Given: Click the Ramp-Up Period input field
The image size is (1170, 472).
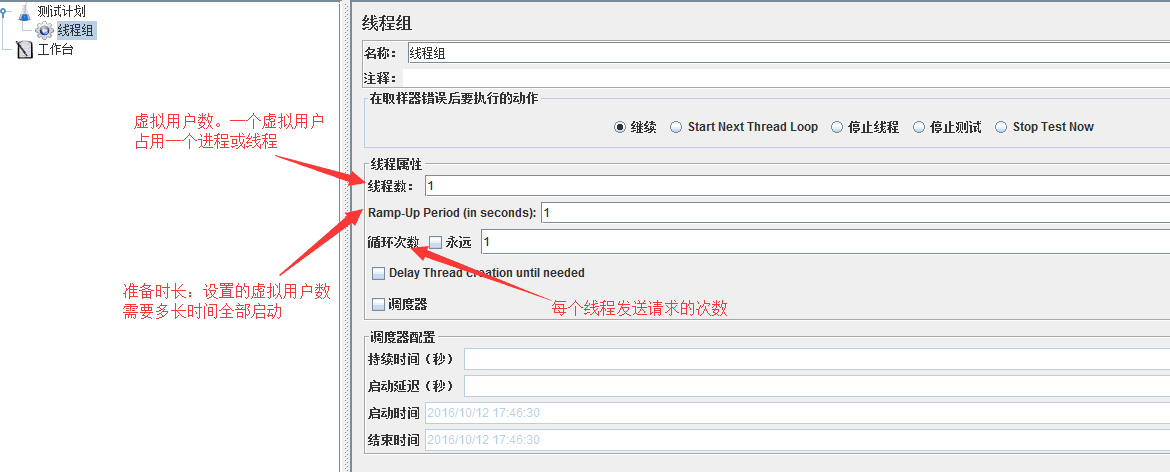Looking at the screenshot, I should point(855,213).
